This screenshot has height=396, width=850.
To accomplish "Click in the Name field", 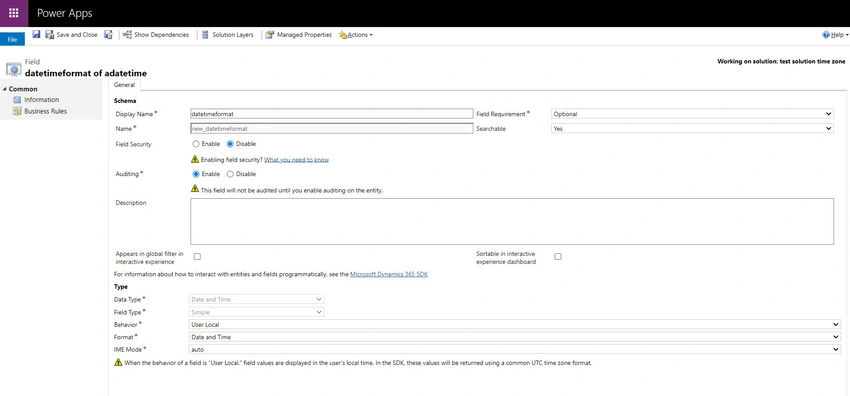I will point(331,129).
